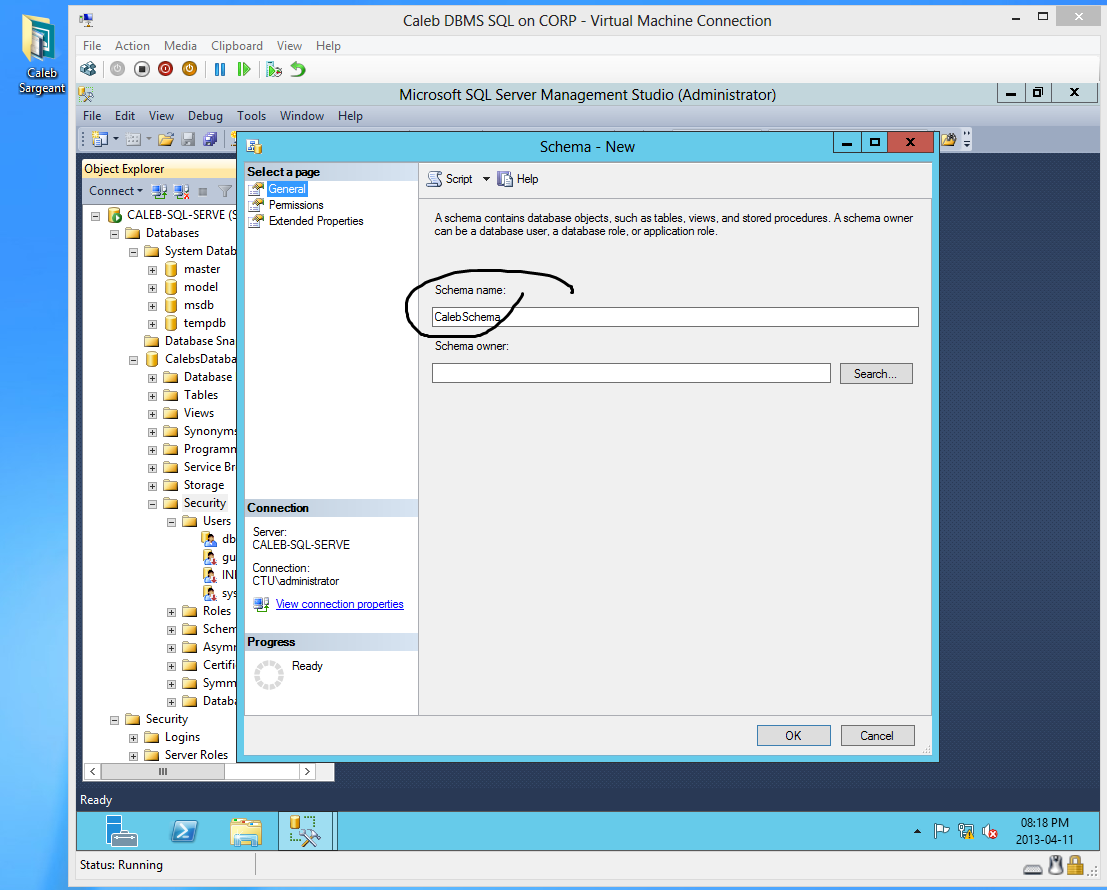Click the green Revert VM icon
Viewport: 1107px width, 890px height.
[298, 69]
